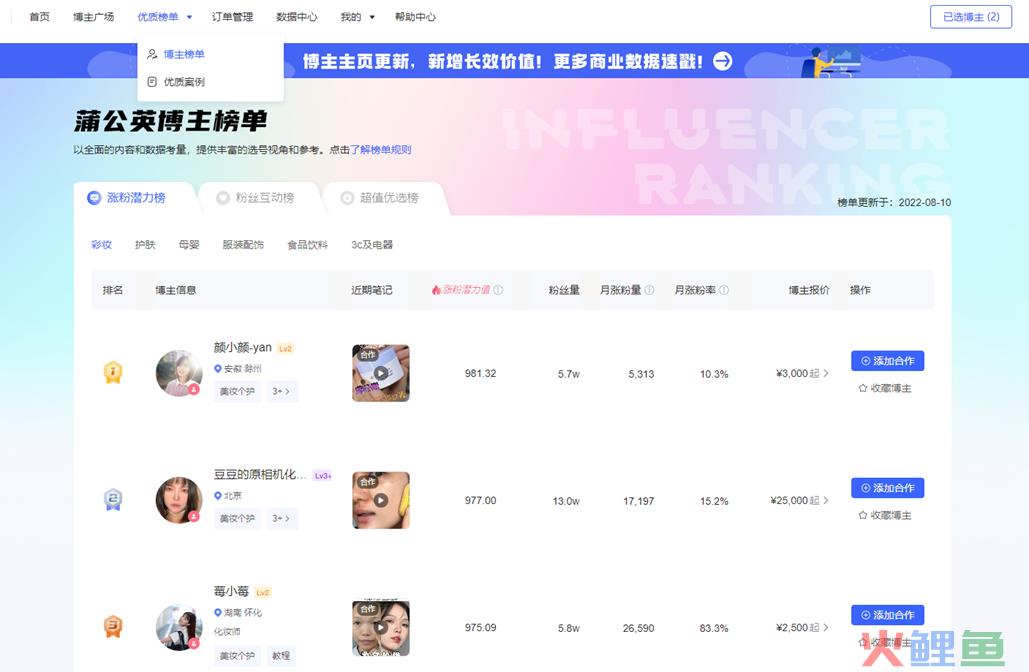Click the 教程 tag under 莓小莓

(x=281, y=656)
